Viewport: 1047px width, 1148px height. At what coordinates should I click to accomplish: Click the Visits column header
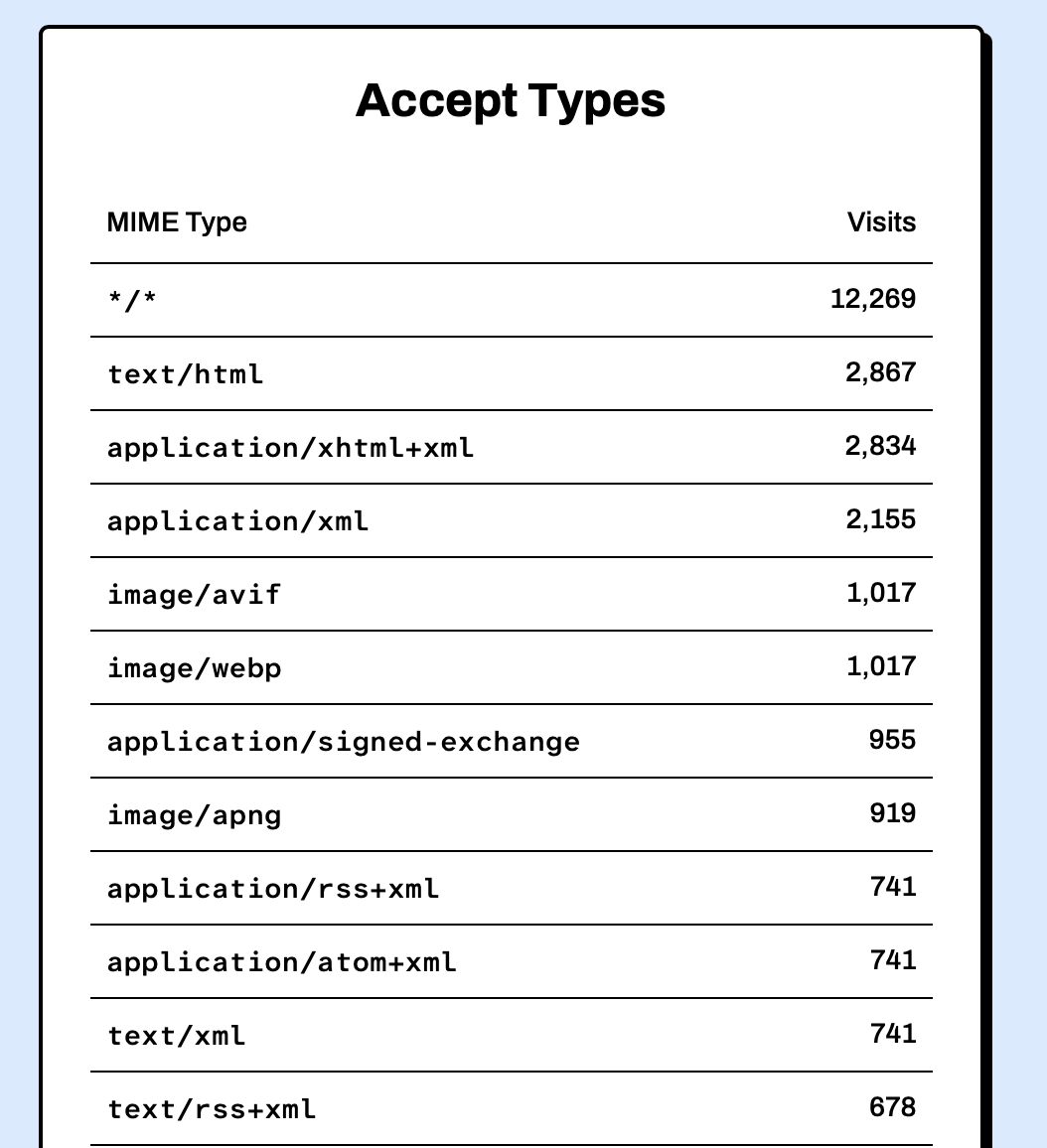point(881,222)
